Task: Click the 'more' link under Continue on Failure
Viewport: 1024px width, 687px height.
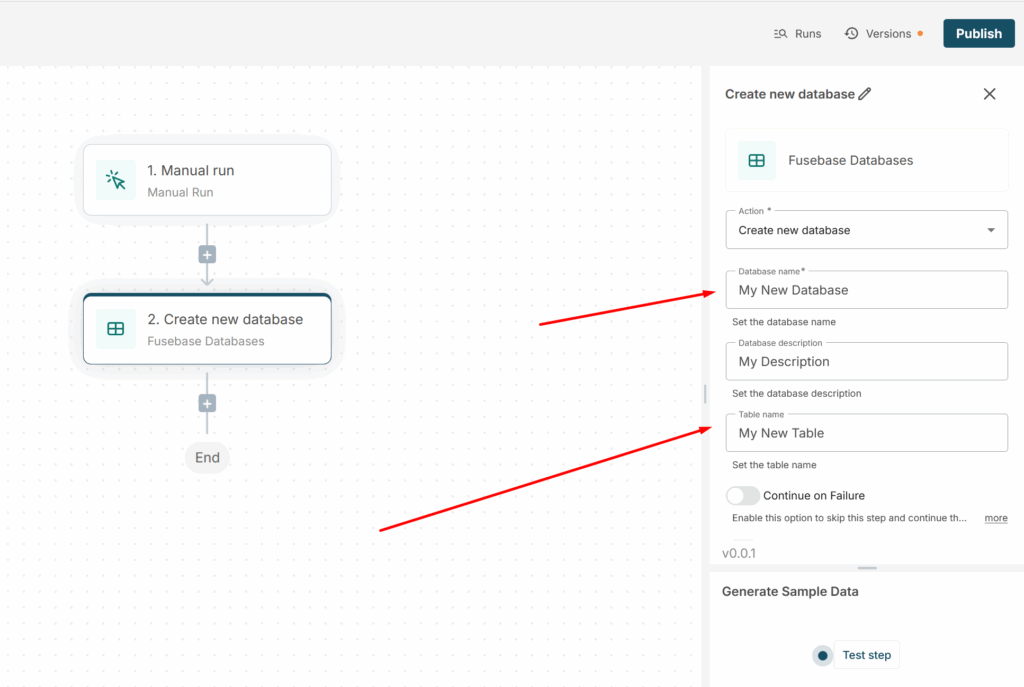Action: [995, 518]
